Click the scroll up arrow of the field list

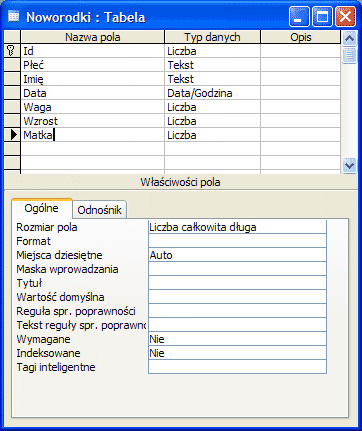click(349, 39)
